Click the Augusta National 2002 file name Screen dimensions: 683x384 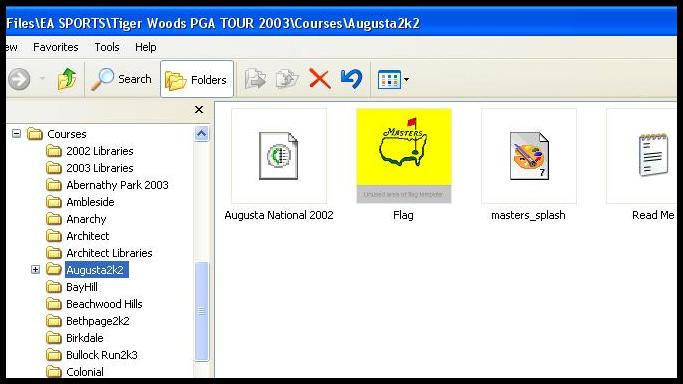(x=279, y=215)
